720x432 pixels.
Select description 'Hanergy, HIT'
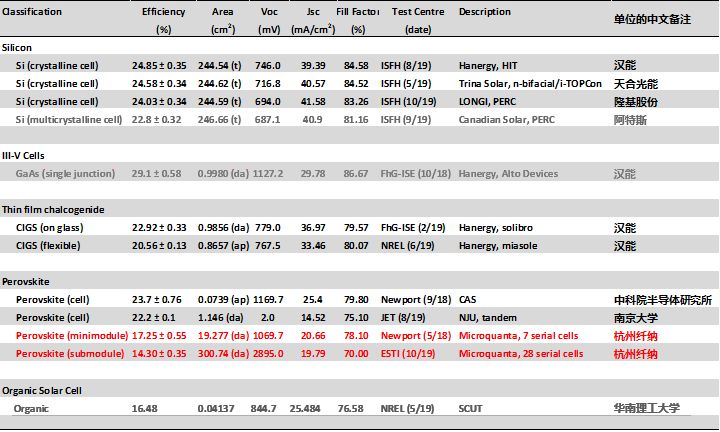[488, 66]
